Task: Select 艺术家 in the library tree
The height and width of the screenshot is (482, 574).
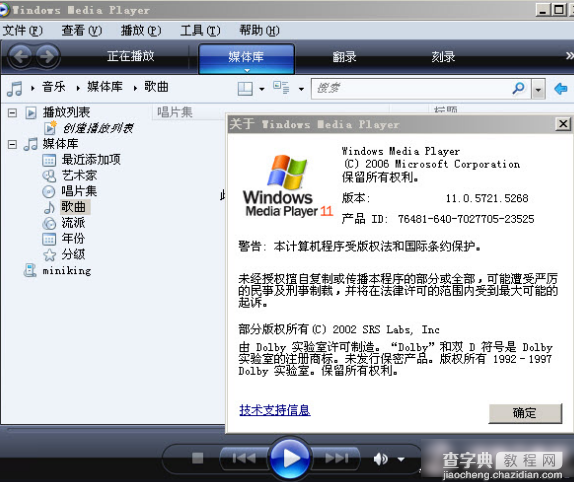Action: click(x=79, y=176)
